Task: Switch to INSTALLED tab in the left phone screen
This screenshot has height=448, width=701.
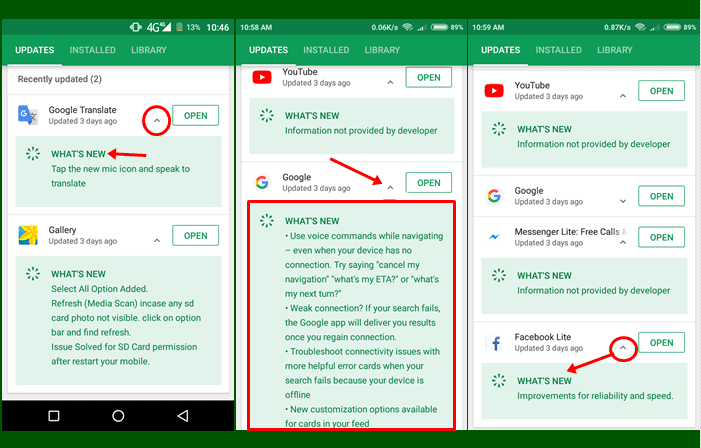Action: [95, 50]
